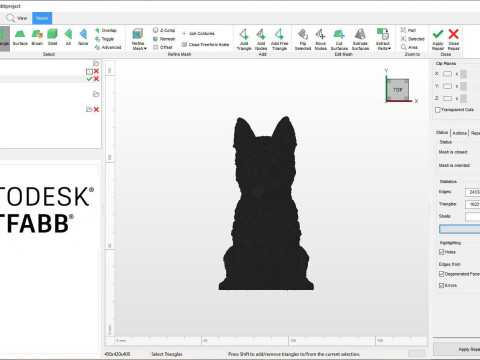
Task: Toggle Y clip plane checkbox
Action: pyautogui.click(x=447, y=86)
